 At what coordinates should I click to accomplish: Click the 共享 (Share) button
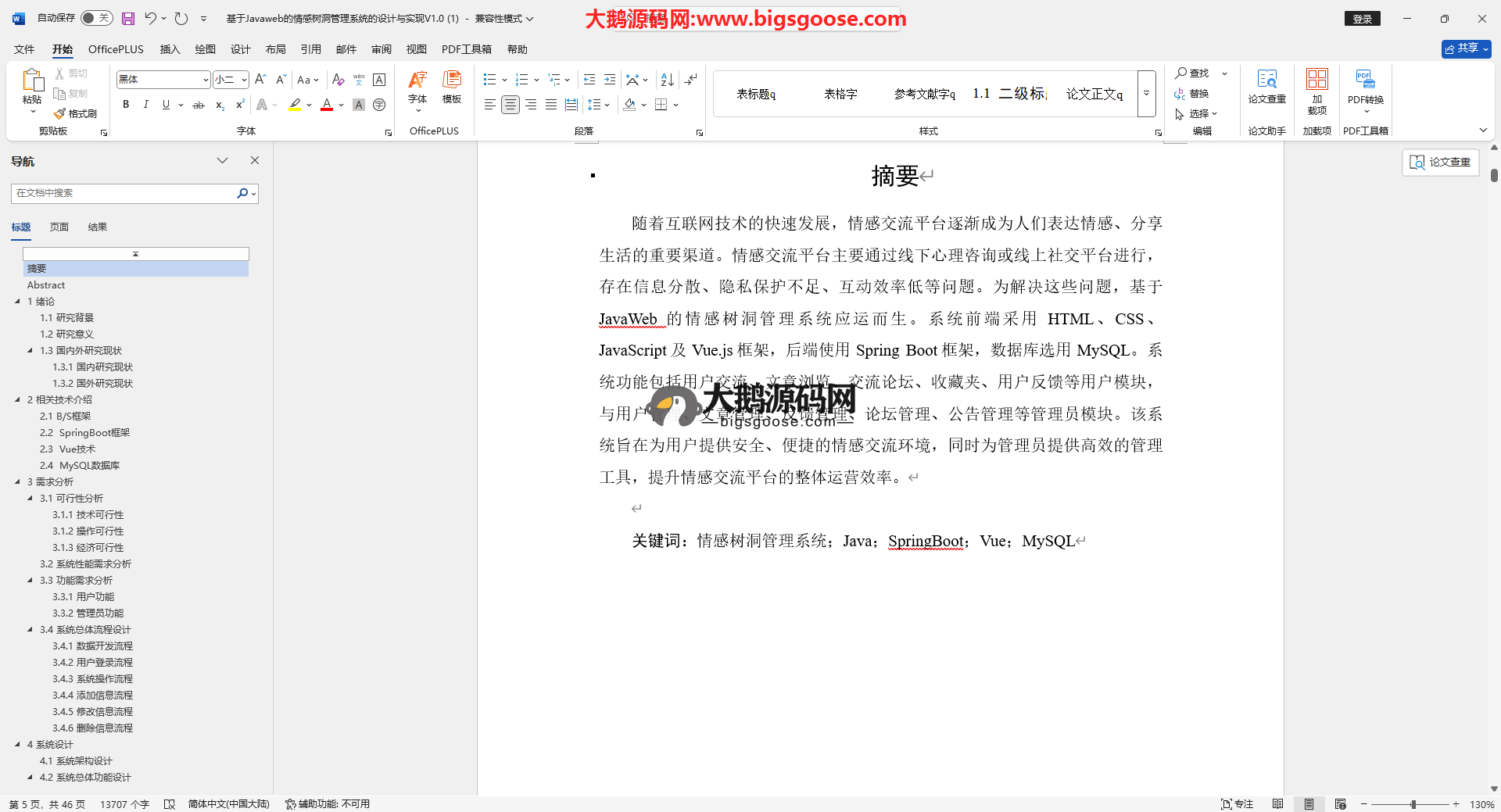pyautogui.click(x=1466, y=48)
